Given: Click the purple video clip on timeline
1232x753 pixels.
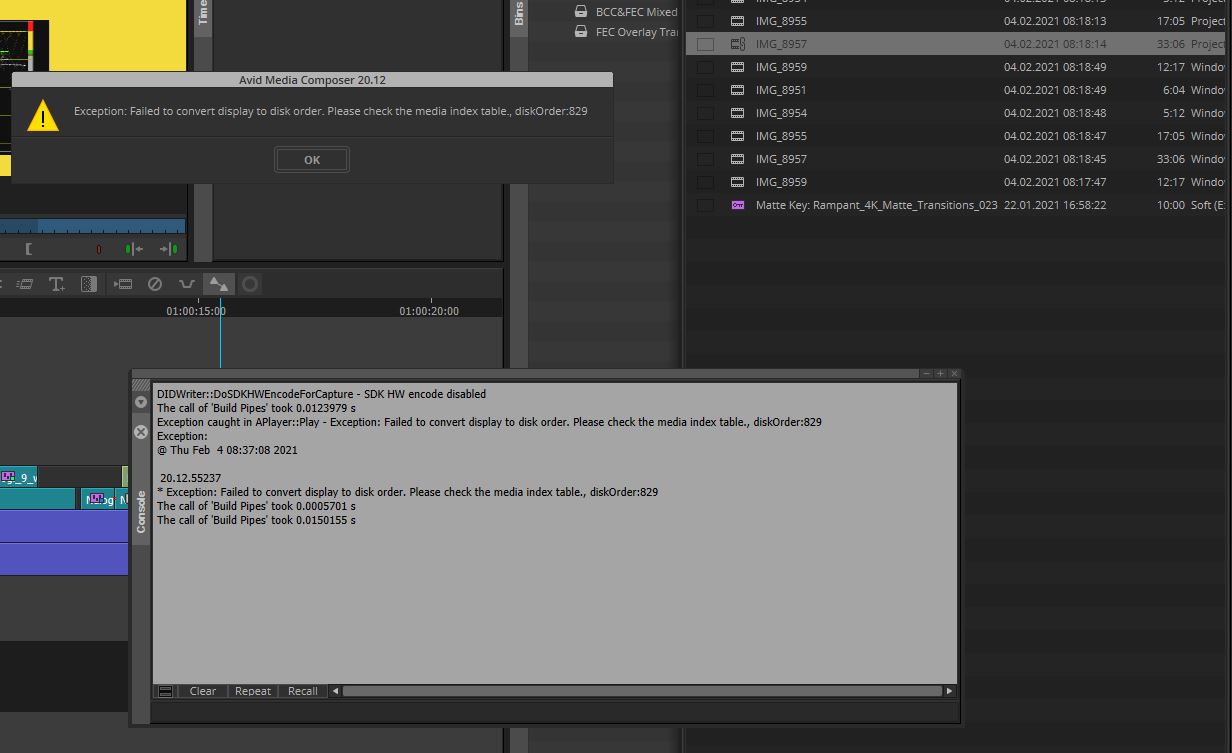Looking at the screenshot, I should tap(64, 527).
